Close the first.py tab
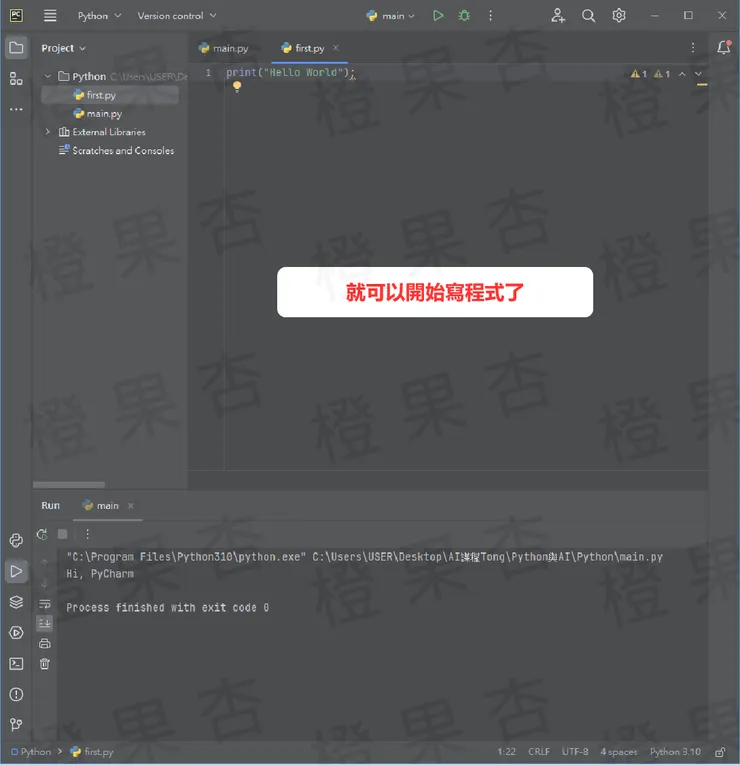 [x=336, y=48]
